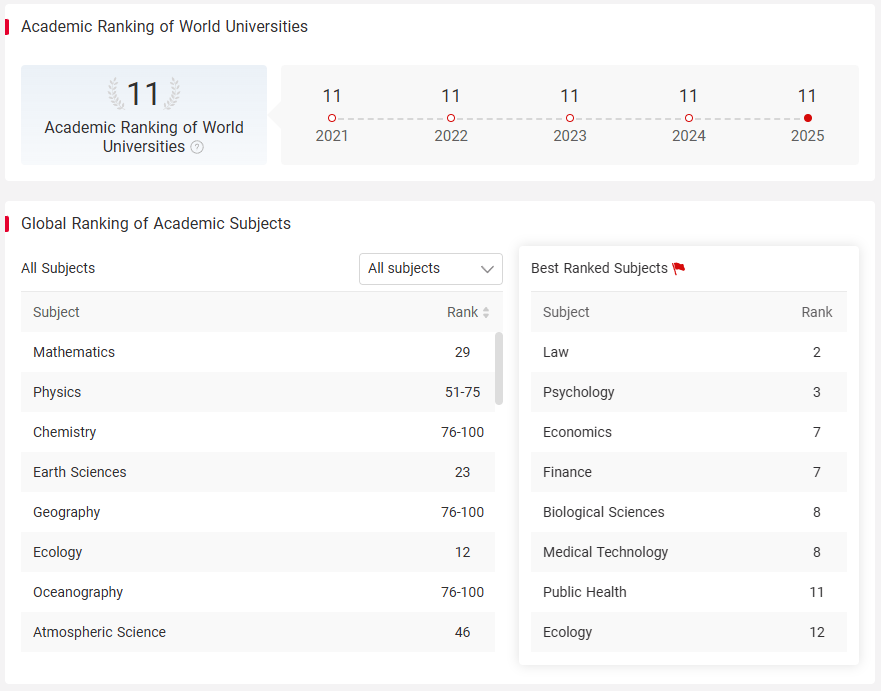Click Finance in Best Ranked Subjects
This screenshot has width=881, height=691.
[689, 472]
